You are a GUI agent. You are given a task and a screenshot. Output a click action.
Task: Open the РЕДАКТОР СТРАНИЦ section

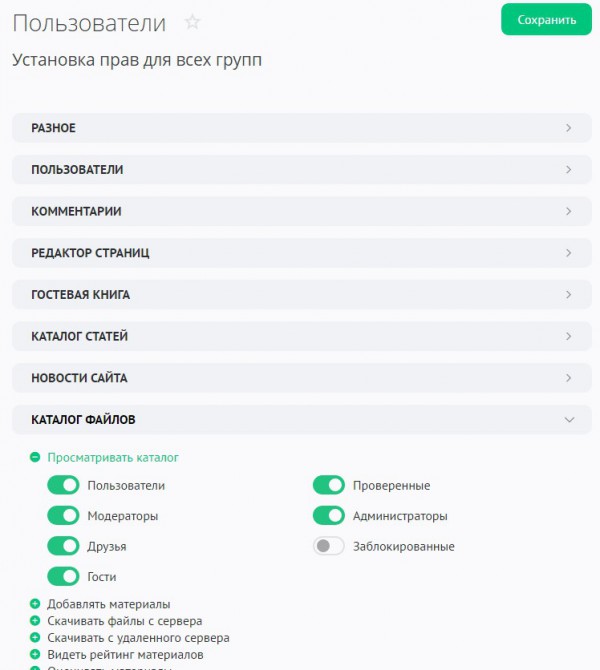(302, 253)
